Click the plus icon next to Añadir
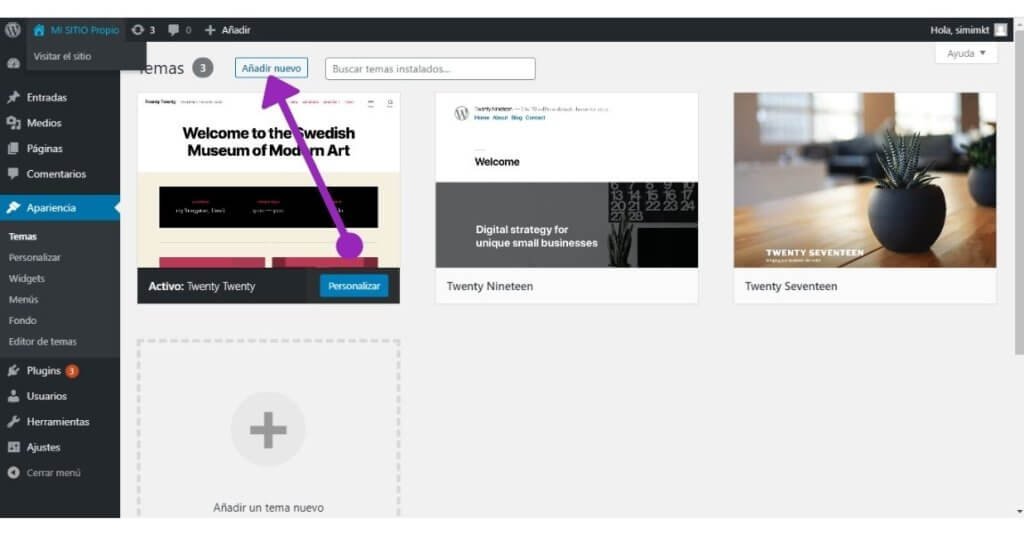The height and width of the screenshot is (534, 1024). click(x=210, y=30)
